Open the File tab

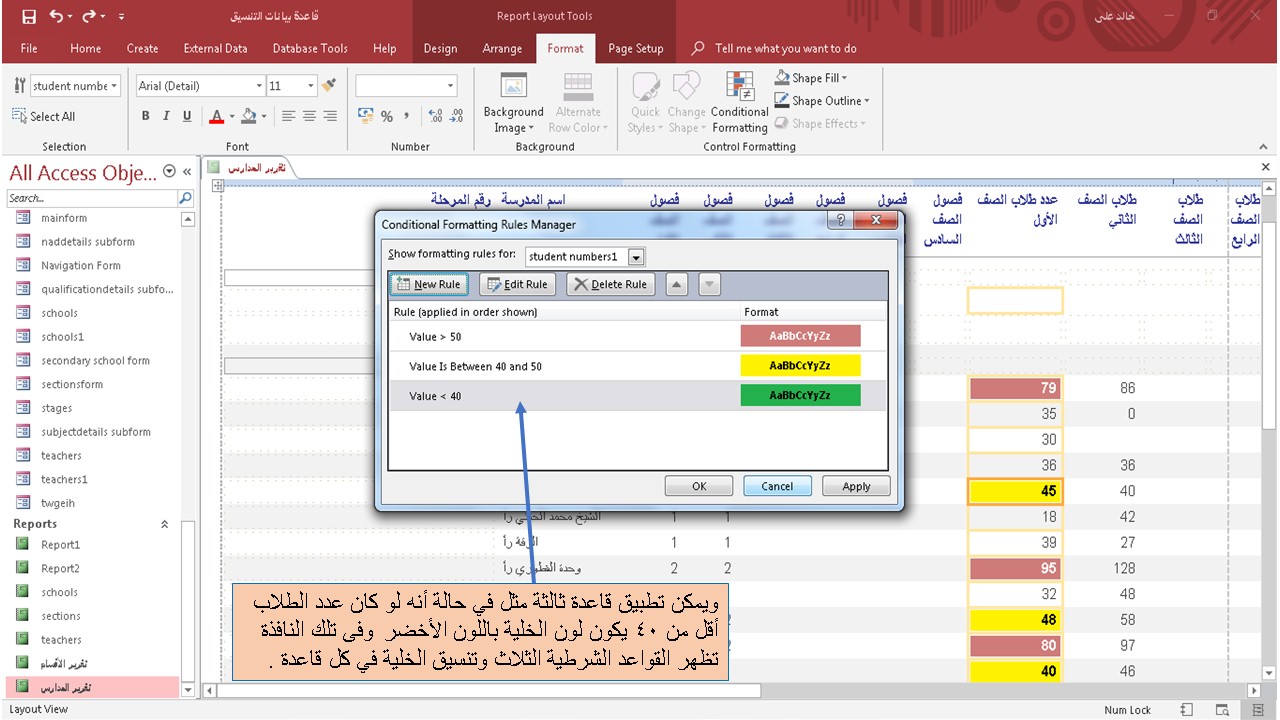29,48
